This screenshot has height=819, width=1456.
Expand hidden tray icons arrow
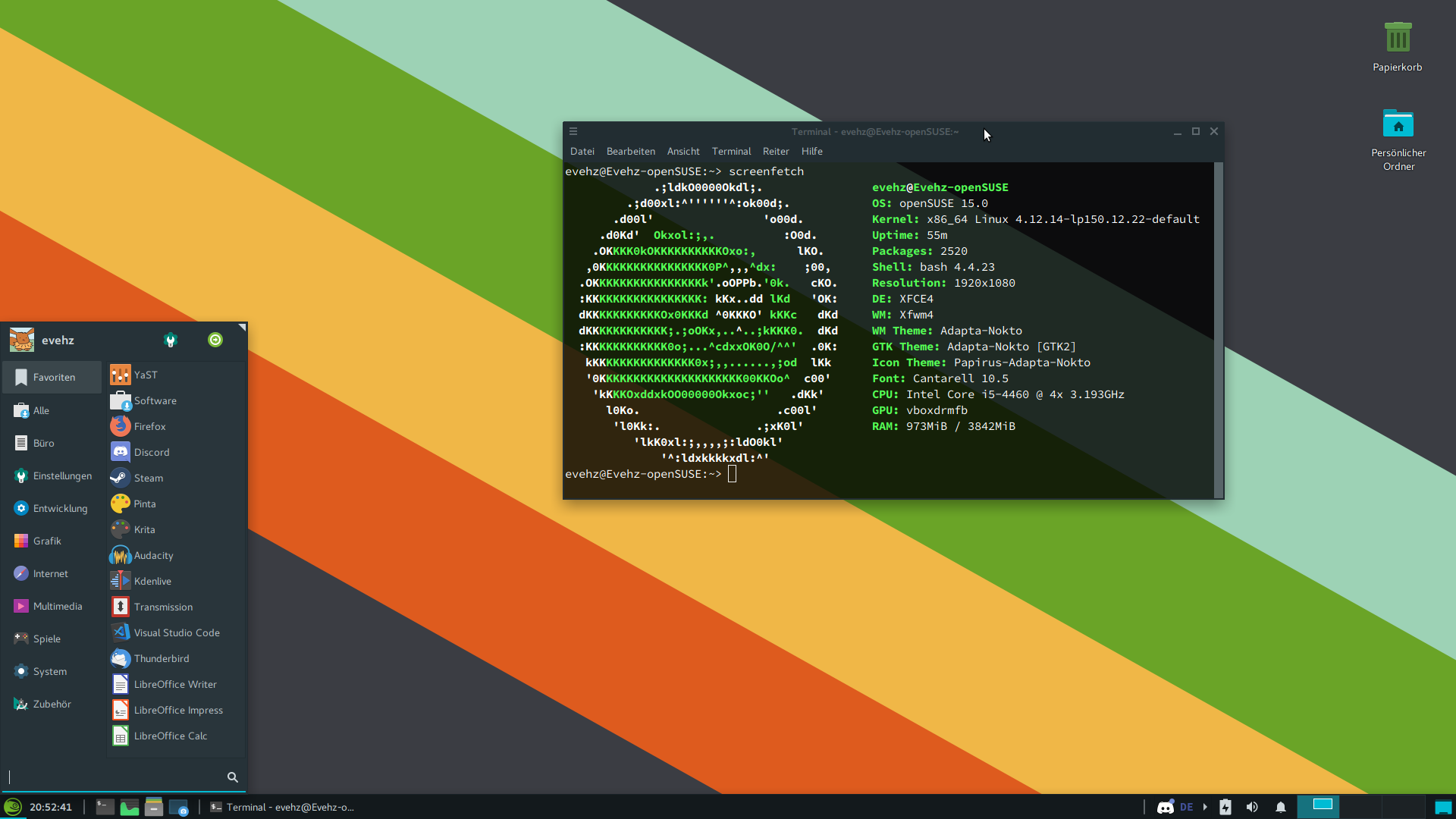coord(1205,807)
